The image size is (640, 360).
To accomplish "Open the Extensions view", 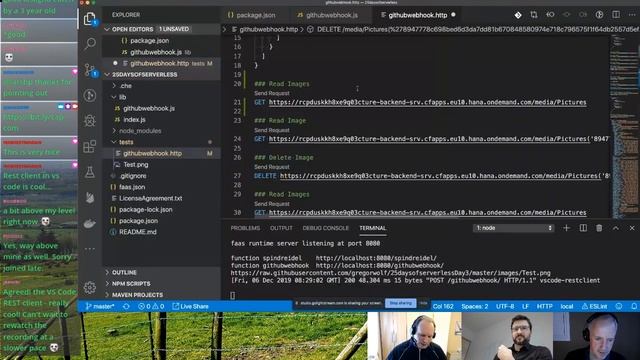I will pyautogui.click(x=90, y=146).
